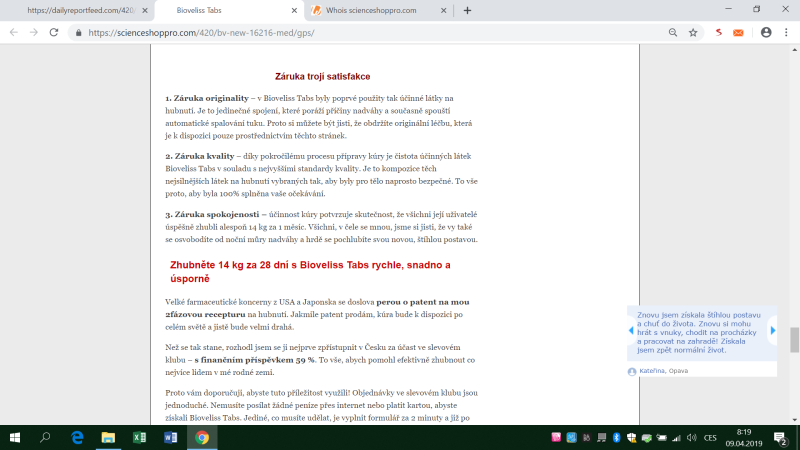Open the pink tray icon

[556, 437]
